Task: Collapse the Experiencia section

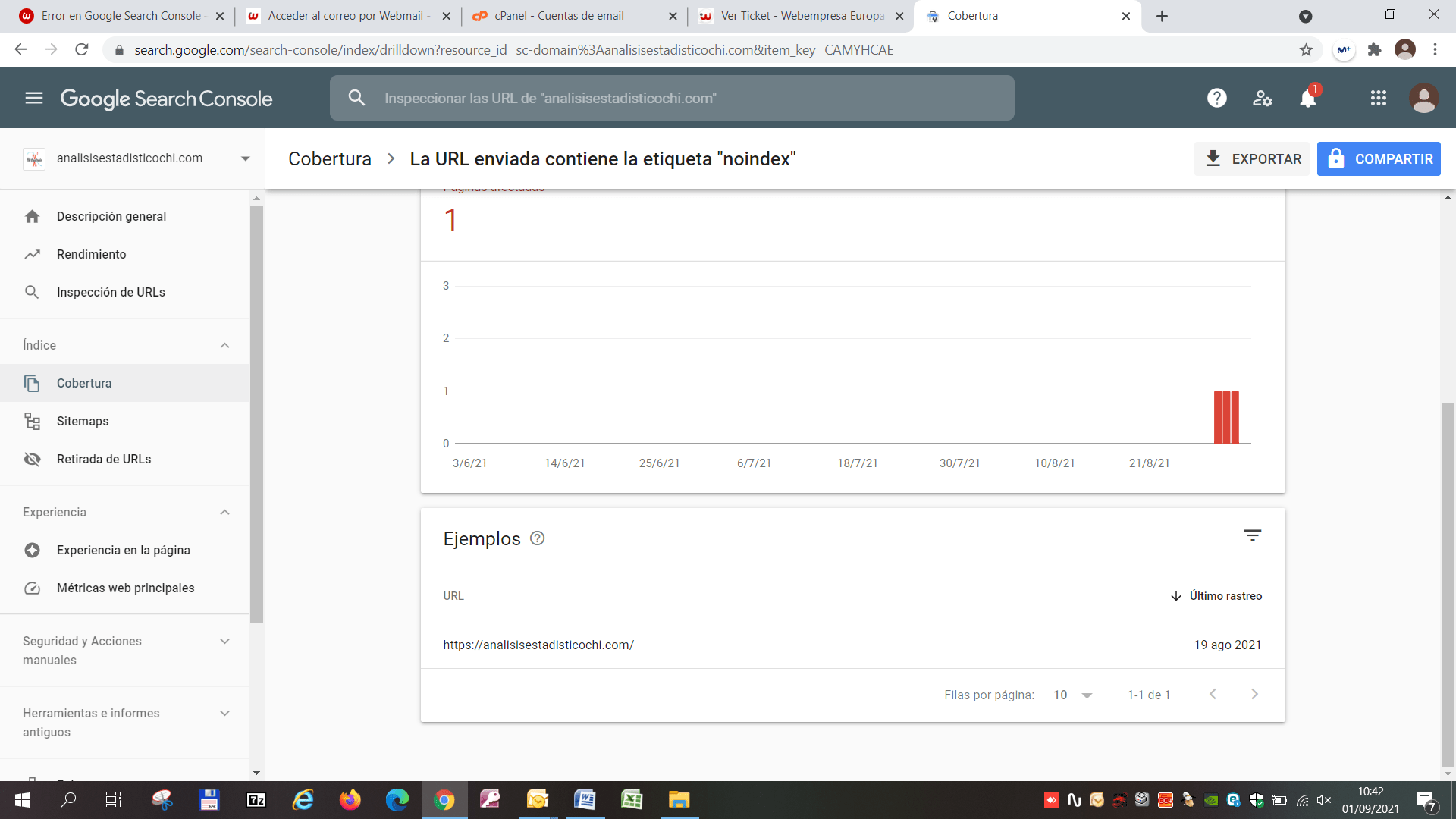Action: pyautogui.click(x=224, y=512)
